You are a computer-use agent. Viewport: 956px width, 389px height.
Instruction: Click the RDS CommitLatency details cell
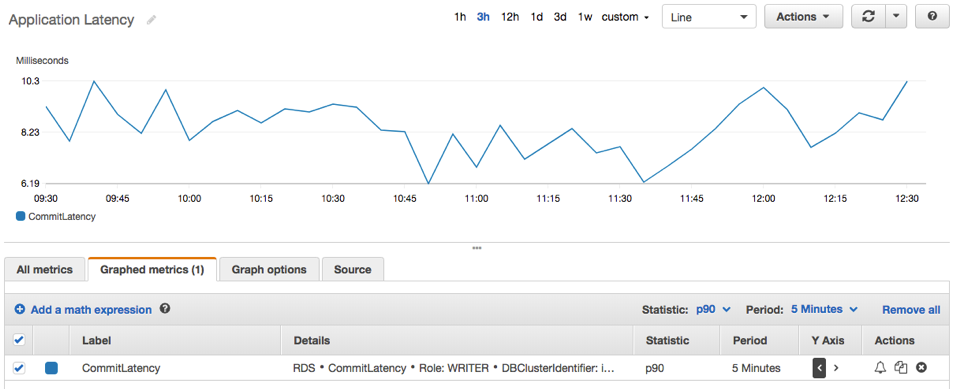453,368
